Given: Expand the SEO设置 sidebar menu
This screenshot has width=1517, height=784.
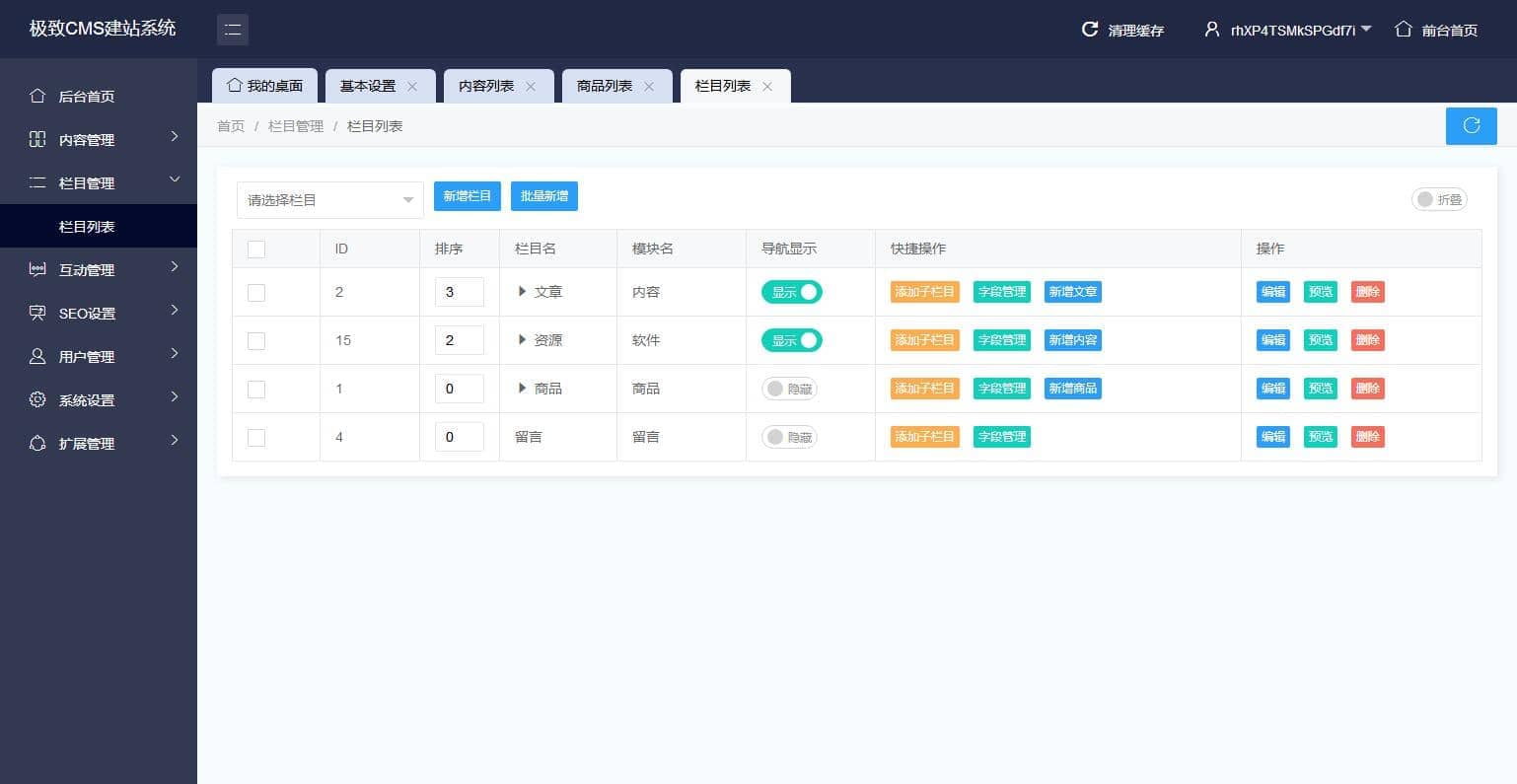Looking at the screenshot, I should tap(99, 313).
